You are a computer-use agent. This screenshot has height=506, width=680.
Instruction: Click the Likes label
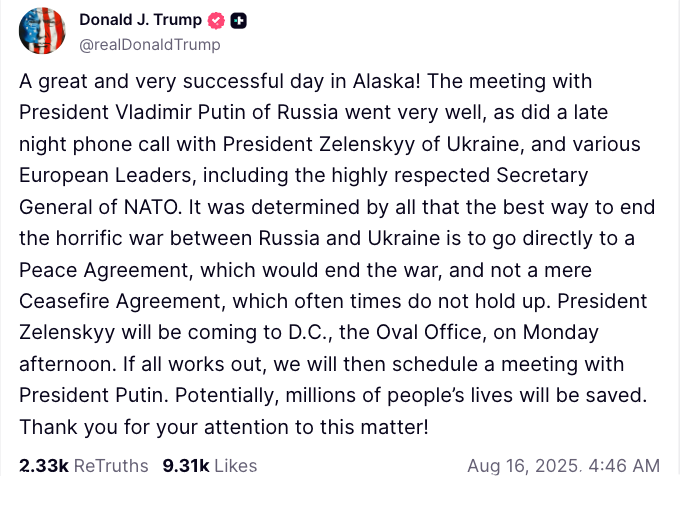tap(235, 466)
